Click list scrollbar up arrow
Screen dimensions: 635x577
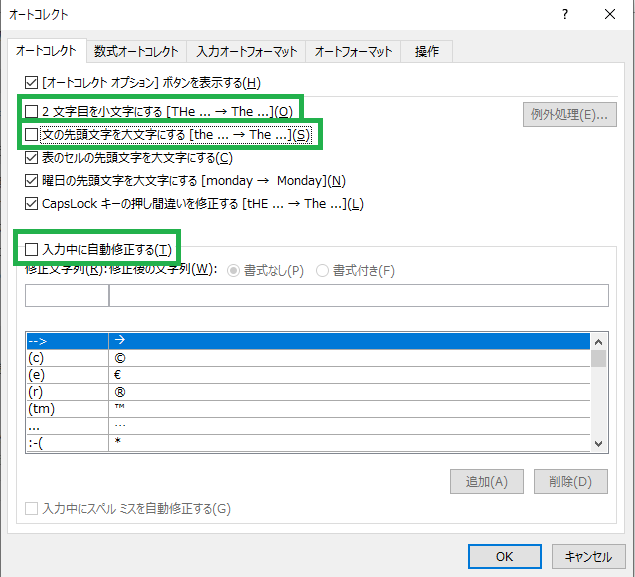(599, 342)
